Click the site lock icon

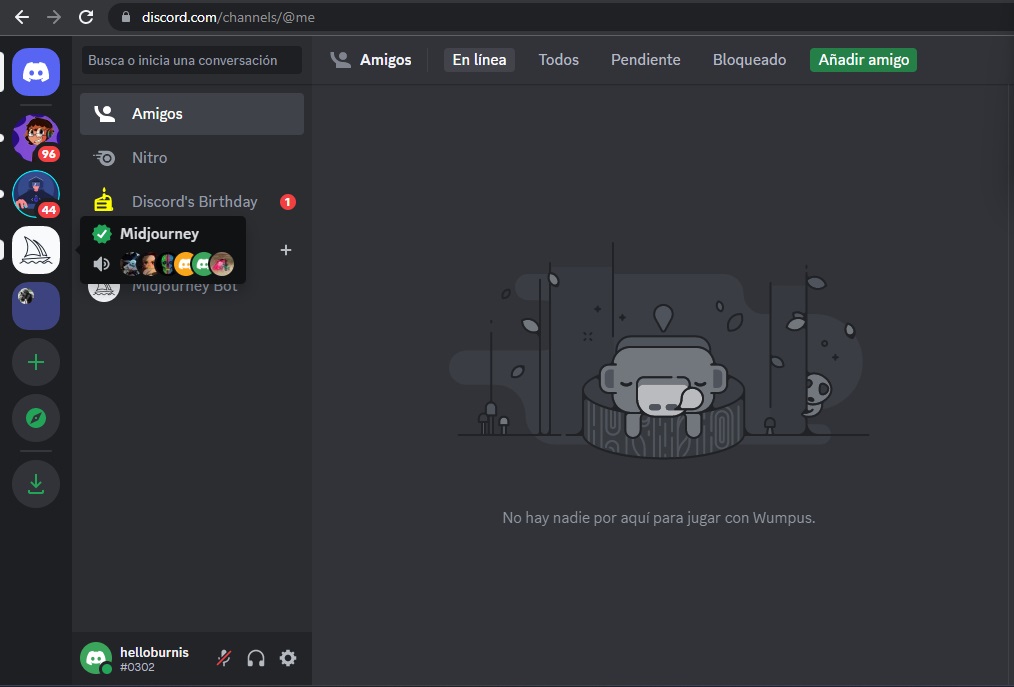click(126, 17)
